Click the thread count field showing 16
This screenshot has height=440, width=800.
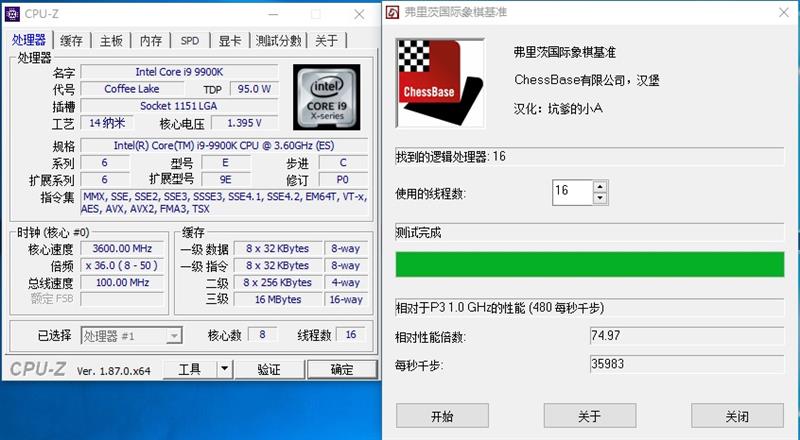coord(572,192)
